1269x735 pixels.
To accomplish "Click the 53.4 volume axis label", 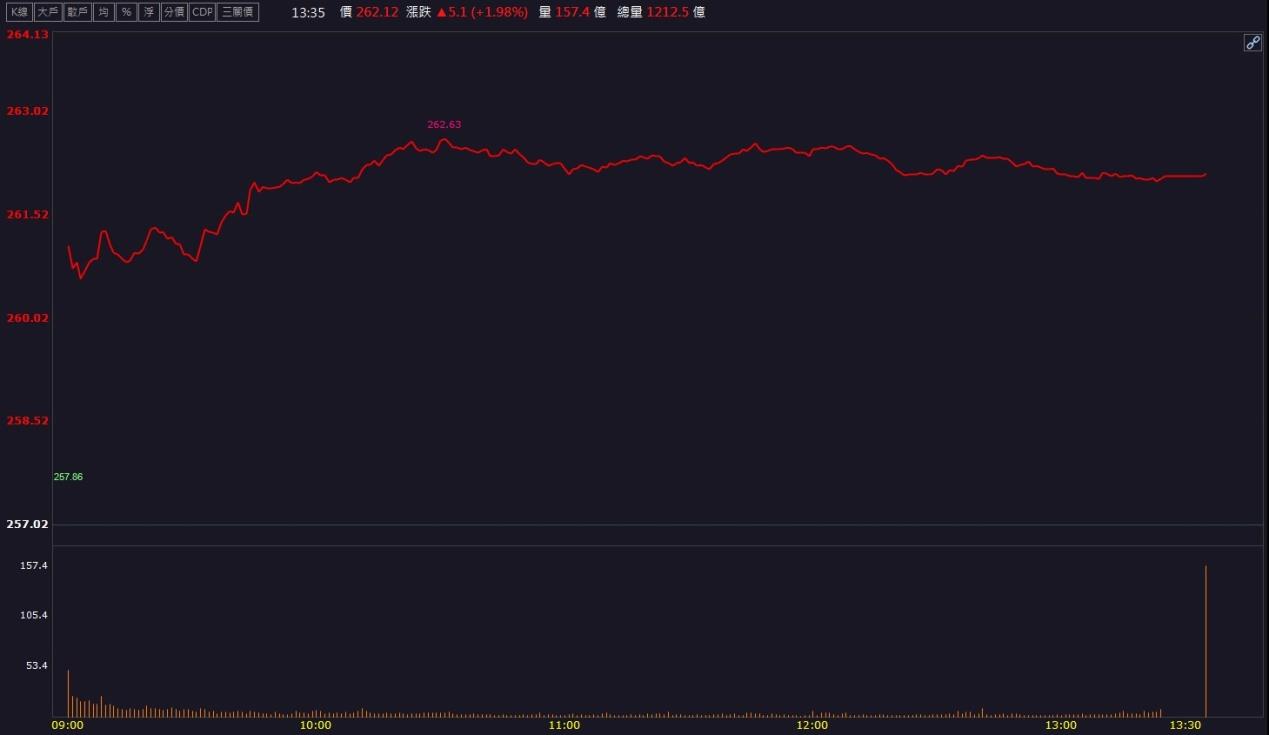I will 37,665.
